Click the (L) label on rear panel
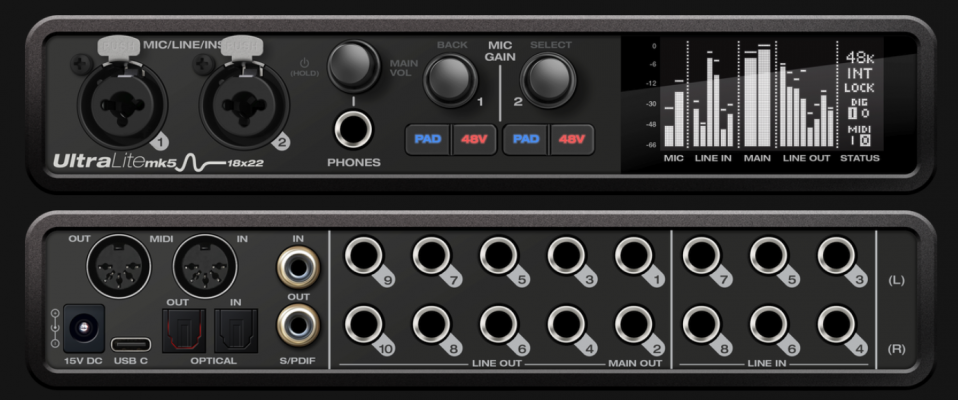Viewport: 958px width, 400px height. click(x=896, y=280)
